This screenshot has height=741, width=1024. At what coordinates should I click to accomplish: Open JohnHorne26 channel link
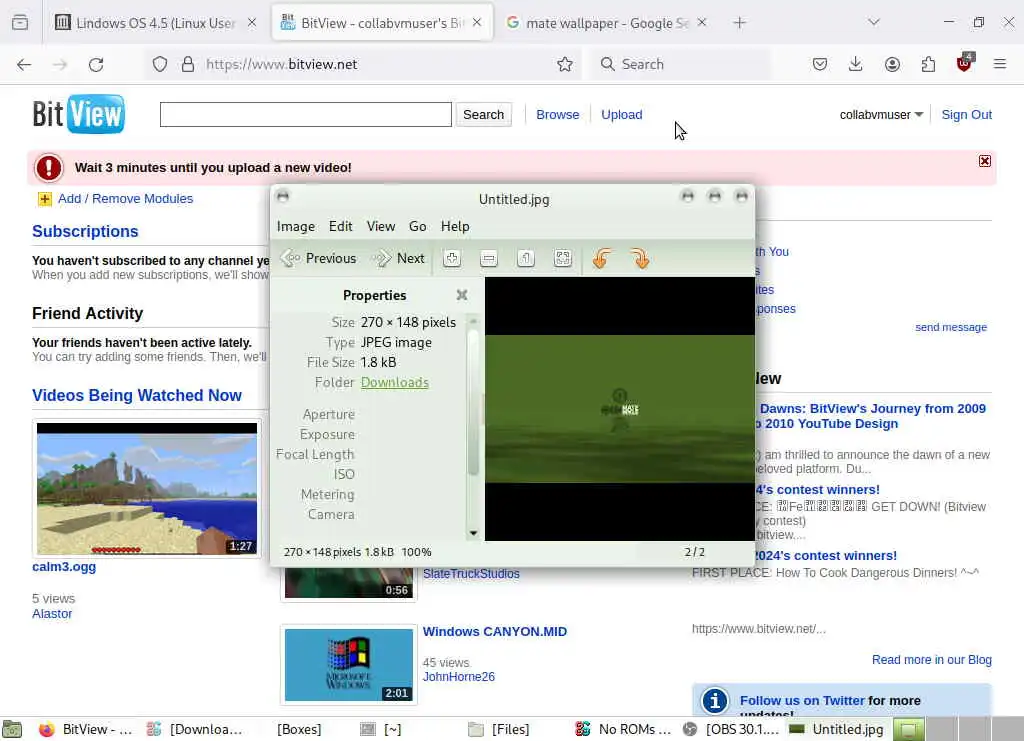click(458, 677)
